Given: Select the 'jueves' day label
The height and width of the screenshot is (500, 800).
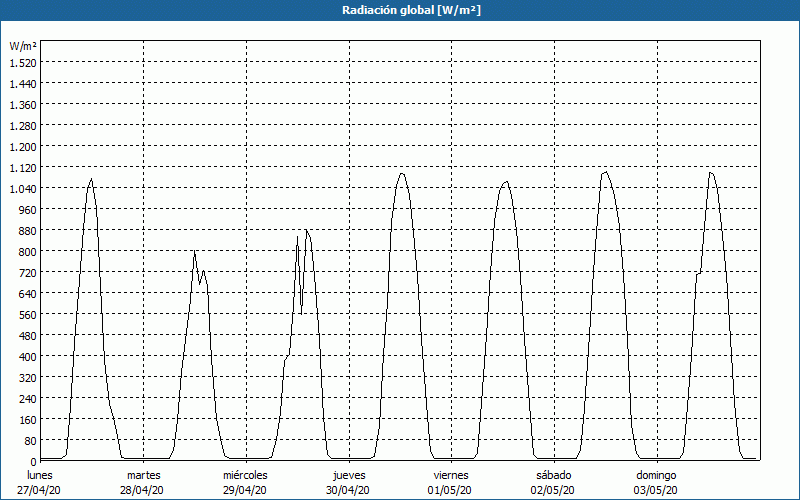Looking at the screenshot, I should click(x=348, y=474).
